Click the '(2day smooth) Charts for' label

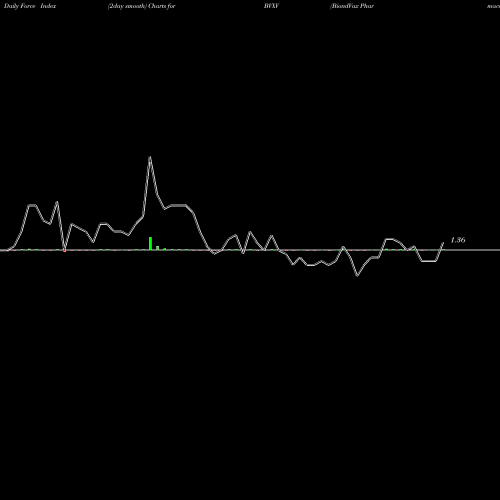(x=142, y=6)
